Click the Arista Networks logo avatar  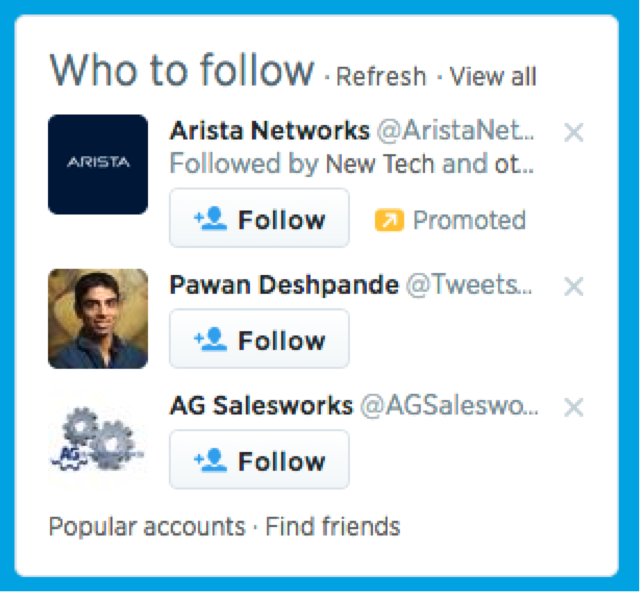click(98, 164)
